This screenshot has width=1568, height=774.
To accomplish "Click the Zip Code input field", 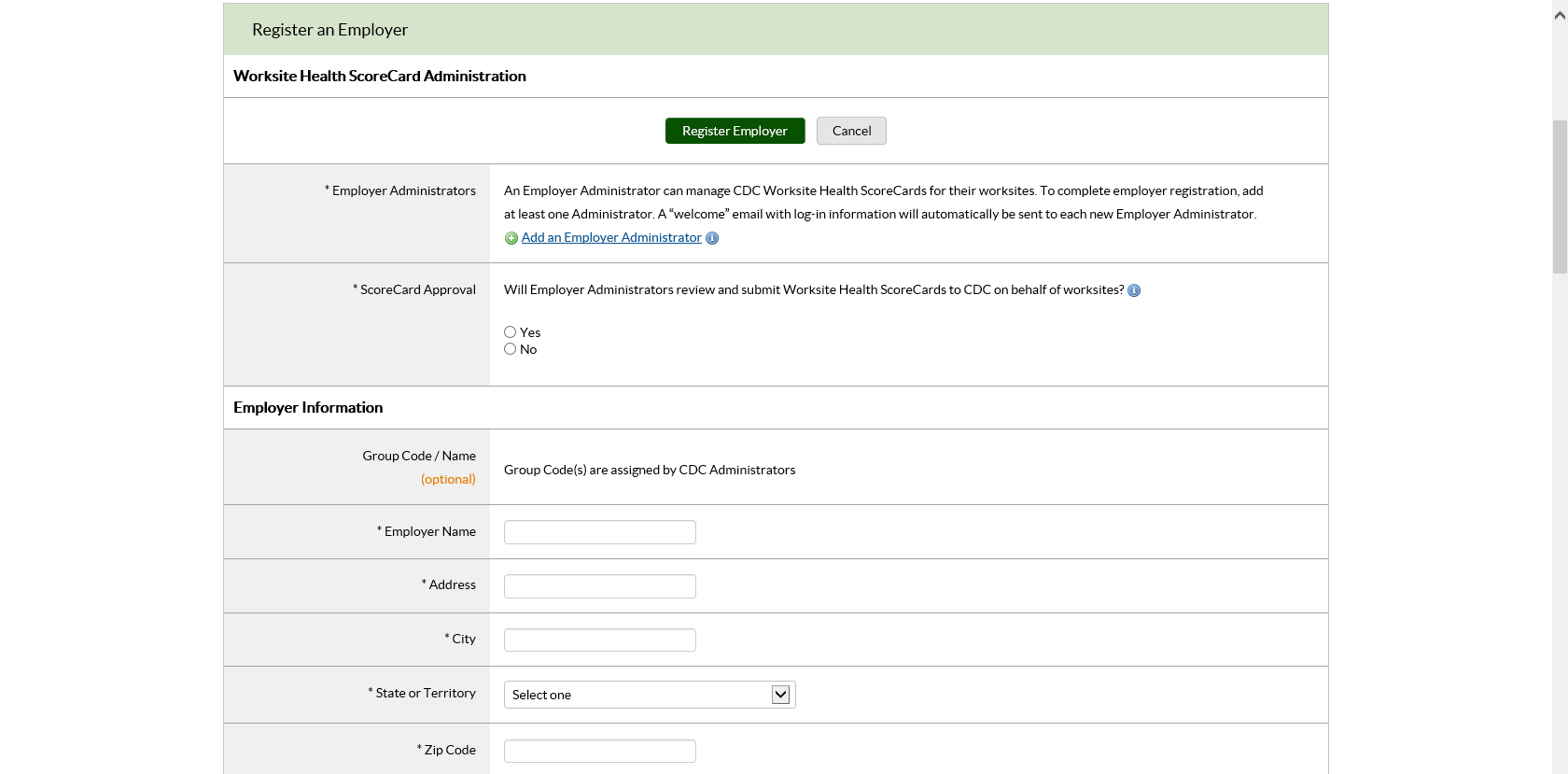I will (600, 752).
